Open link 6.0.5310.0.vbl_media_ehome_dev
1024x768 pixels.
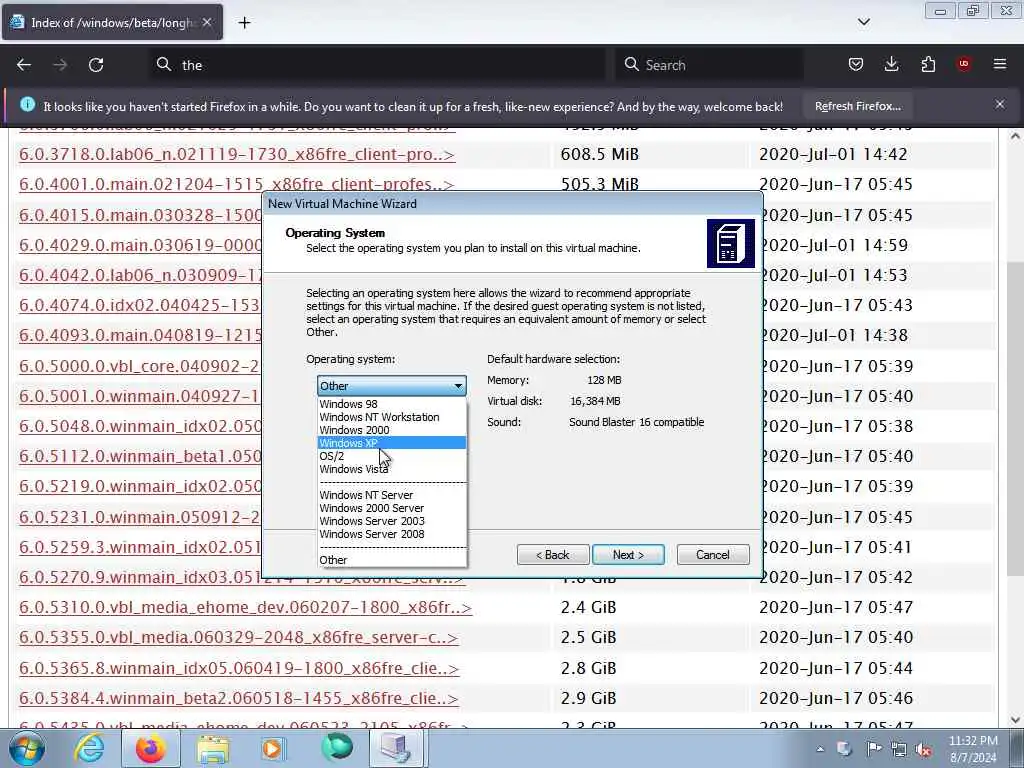[245, 607]
